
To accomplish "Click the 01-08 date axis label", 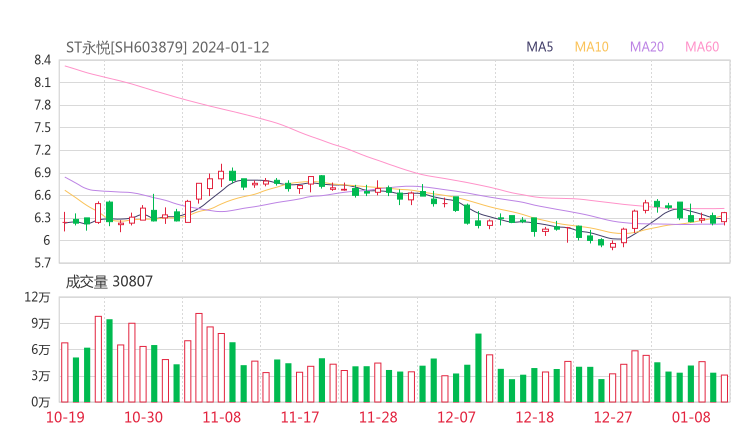I will point(691,417).
